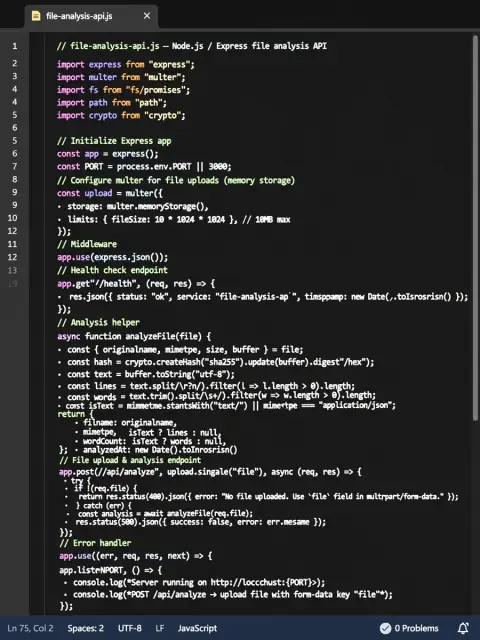Click the 'const words = text.trim()' line
This screenshot has width=480, height=640.
[221, 396]
